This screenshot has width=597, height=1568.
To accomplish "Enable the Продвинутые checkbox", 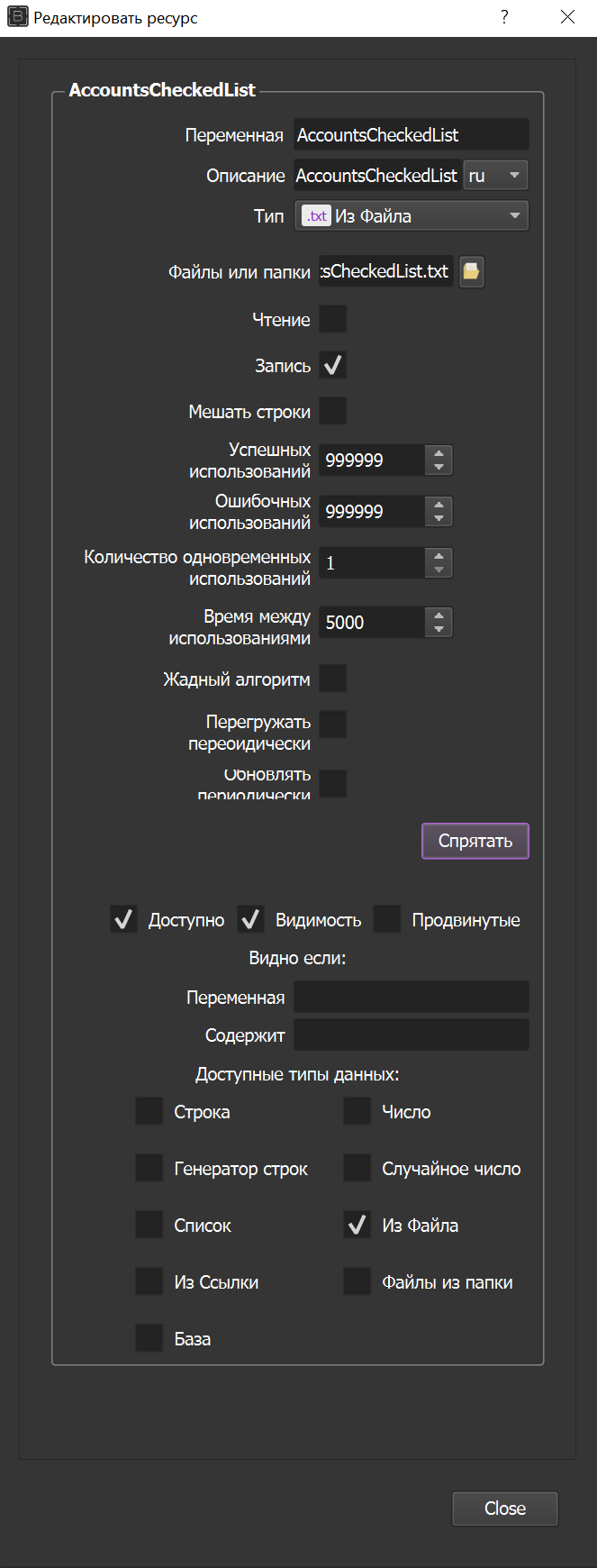I will coord(386,918).
